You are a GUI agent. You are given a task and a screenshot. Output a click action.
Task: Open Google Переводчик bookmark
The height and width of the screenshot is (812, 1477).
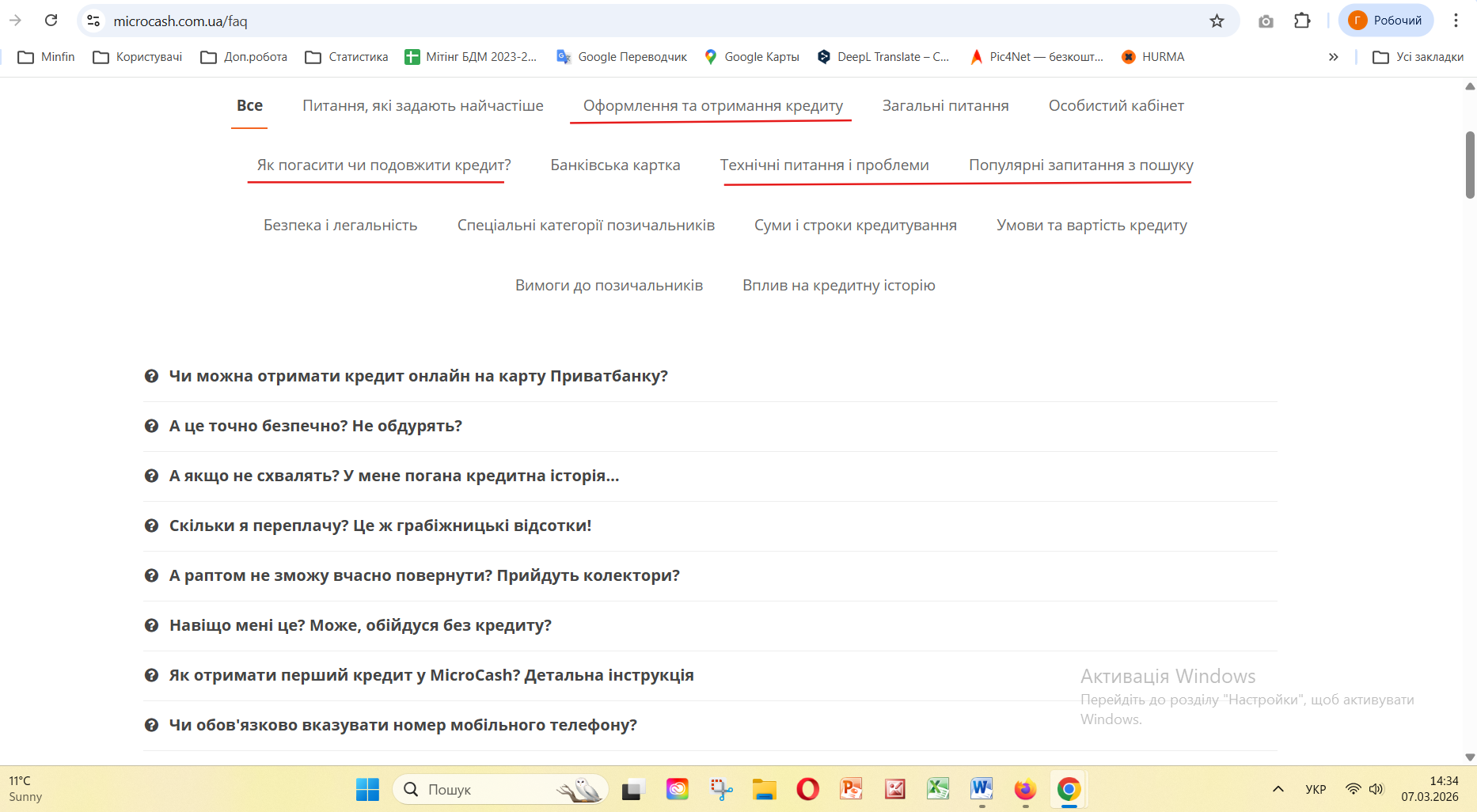(621, 57)
